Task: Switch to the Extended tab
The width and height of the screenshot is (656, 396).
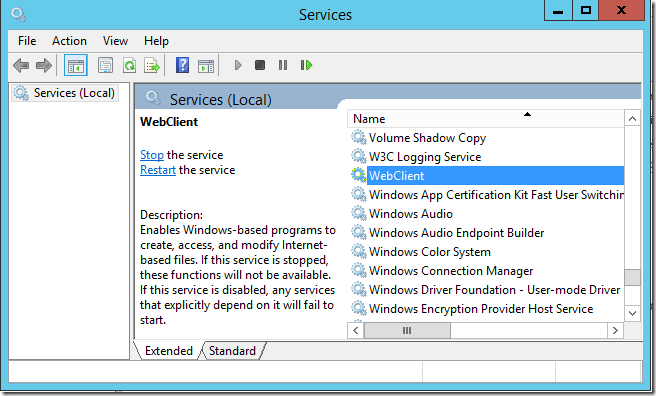Action: tap(169, 350)
